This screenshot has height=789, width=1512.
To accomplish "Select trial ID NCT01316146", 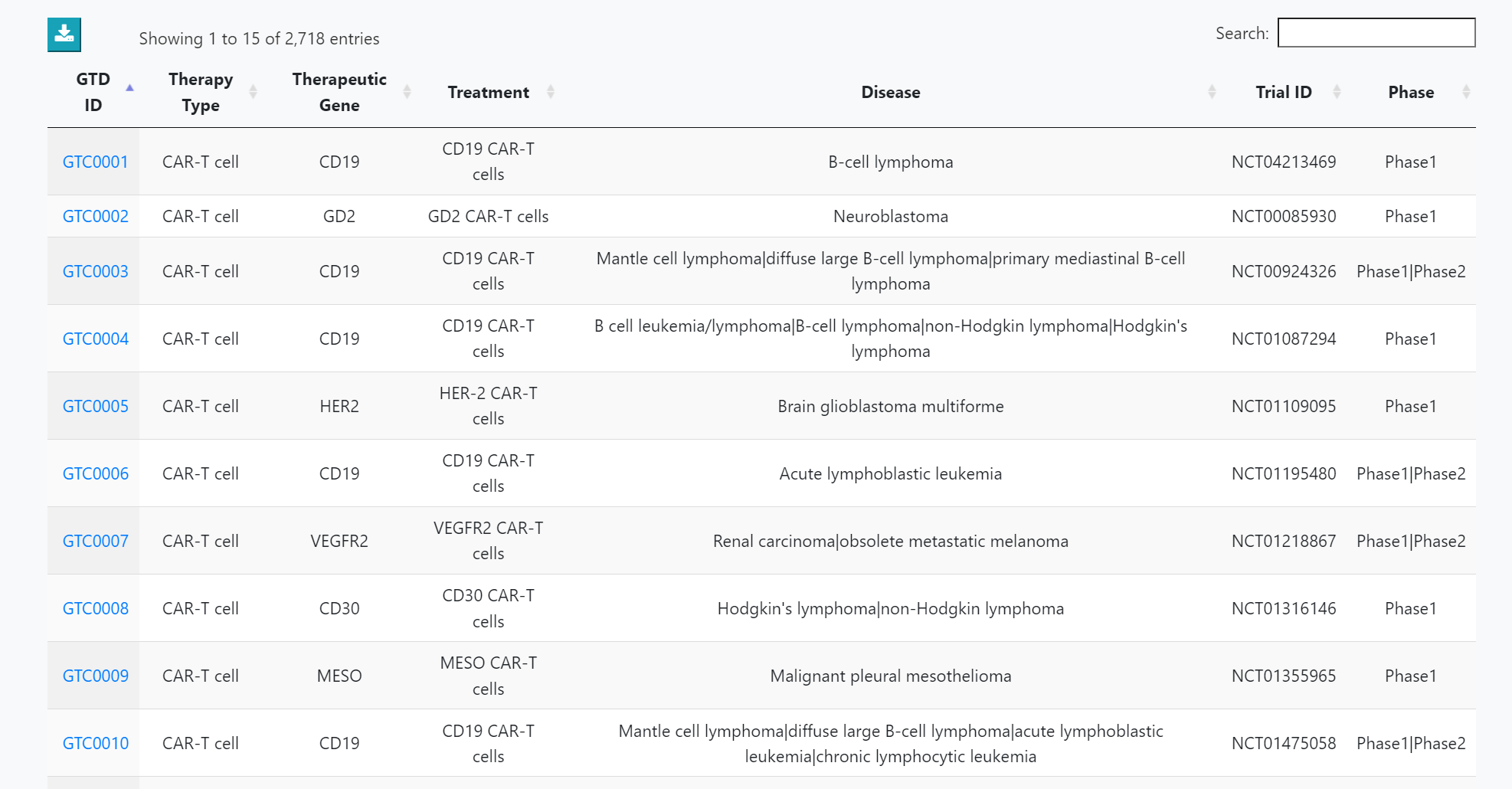I will (1284, 608).
